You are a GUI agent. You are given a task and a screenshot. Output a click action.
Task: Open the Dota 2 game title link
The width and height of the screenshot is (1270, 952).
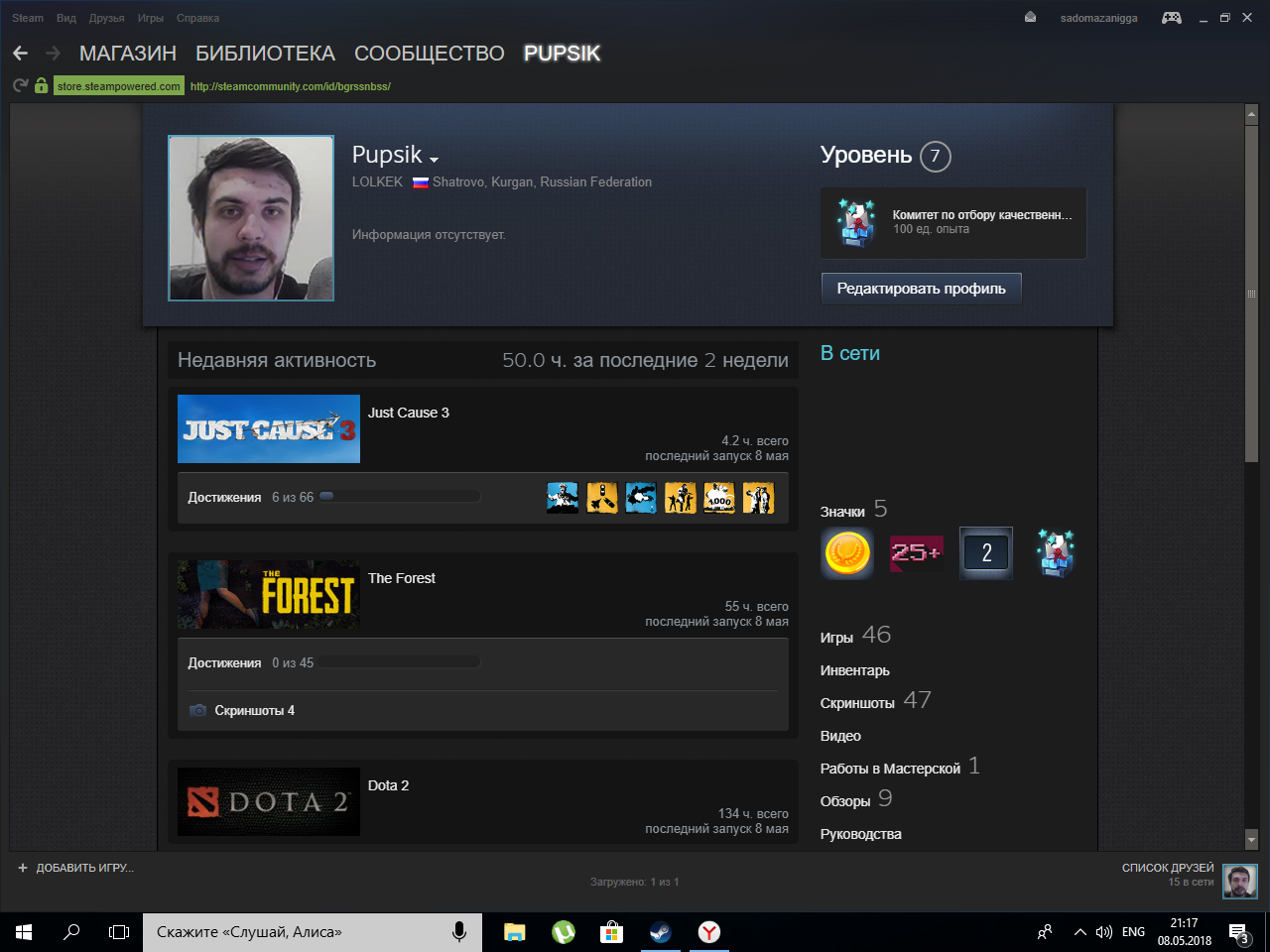tap(389, 785)
